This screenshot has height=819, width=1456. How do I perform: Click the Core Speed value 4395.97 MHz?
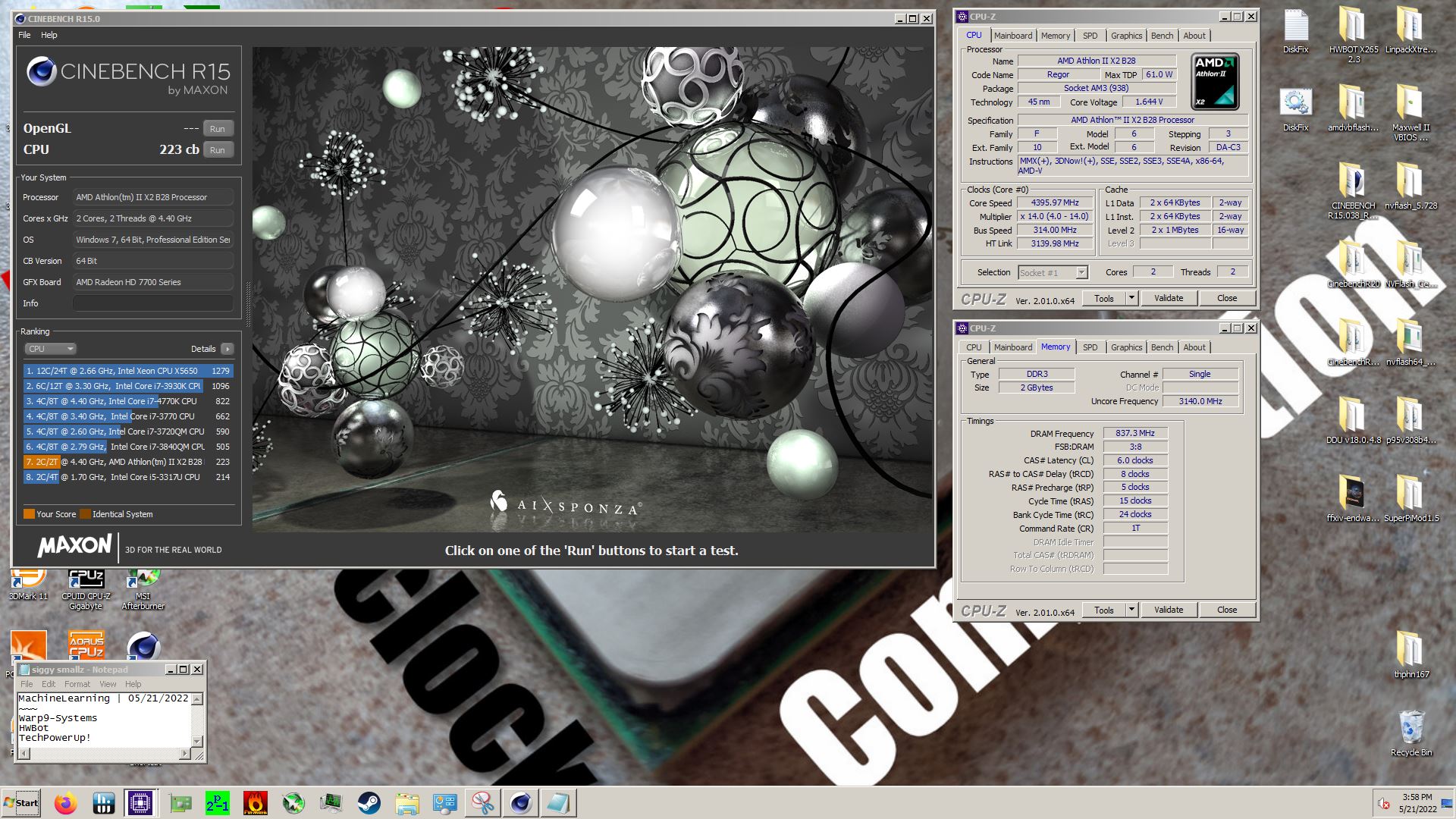1055,202
